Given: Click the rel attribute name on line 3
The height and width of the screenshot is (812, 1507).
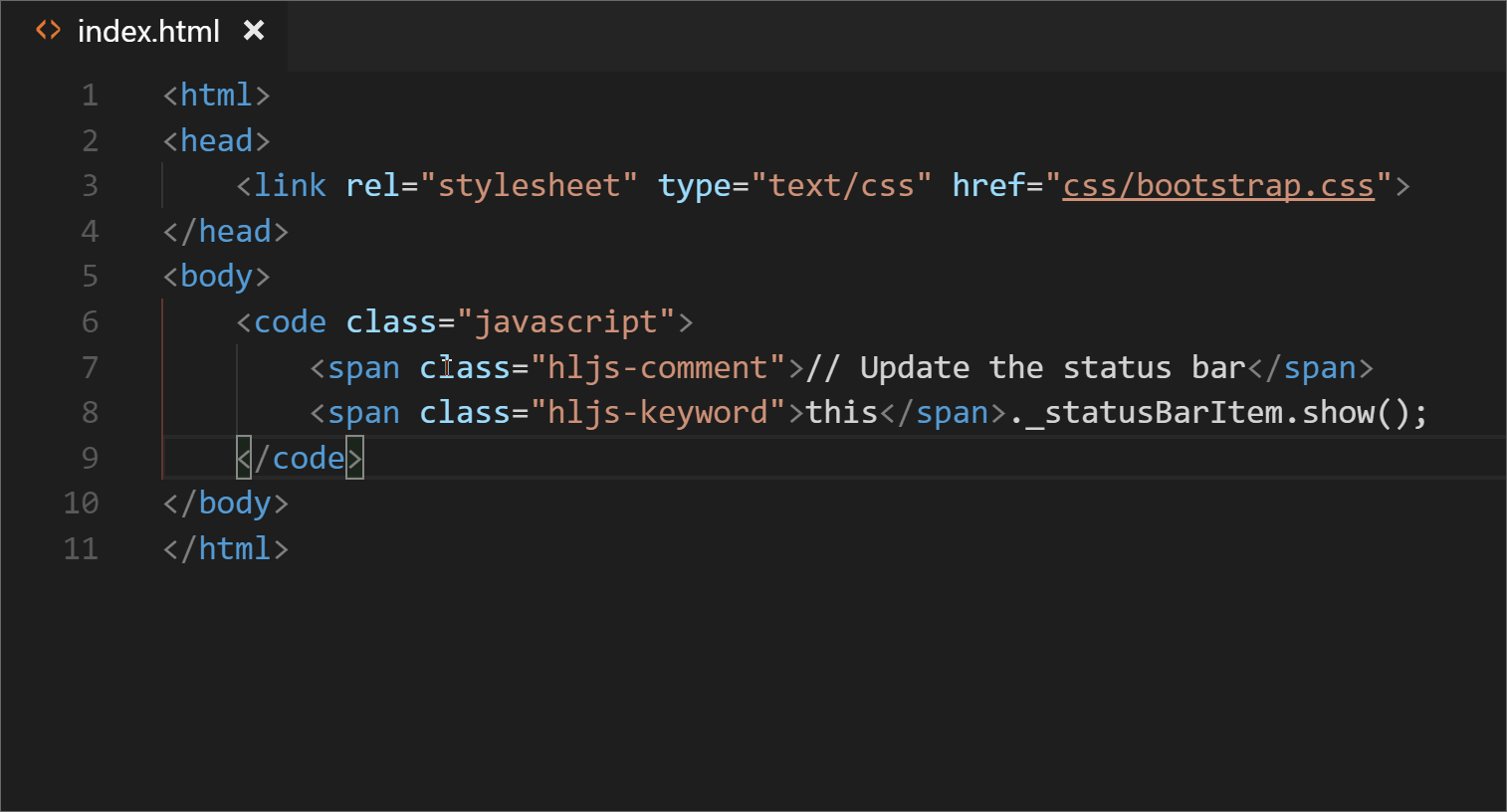Looking at the screenshot, I should coord(373,185).
